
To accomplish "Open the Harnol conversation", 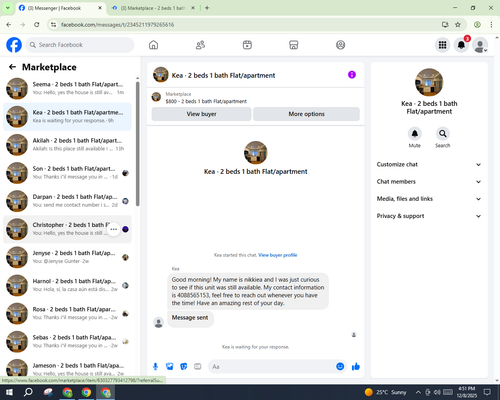I will click(67, 285).
